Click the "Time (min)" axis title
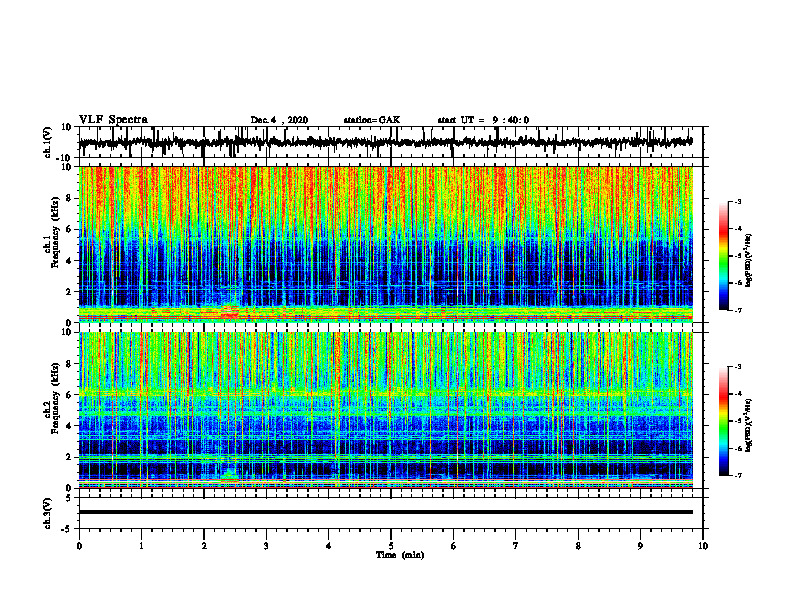This screenshot has height=612, width=792. click(x=400, y=555)
